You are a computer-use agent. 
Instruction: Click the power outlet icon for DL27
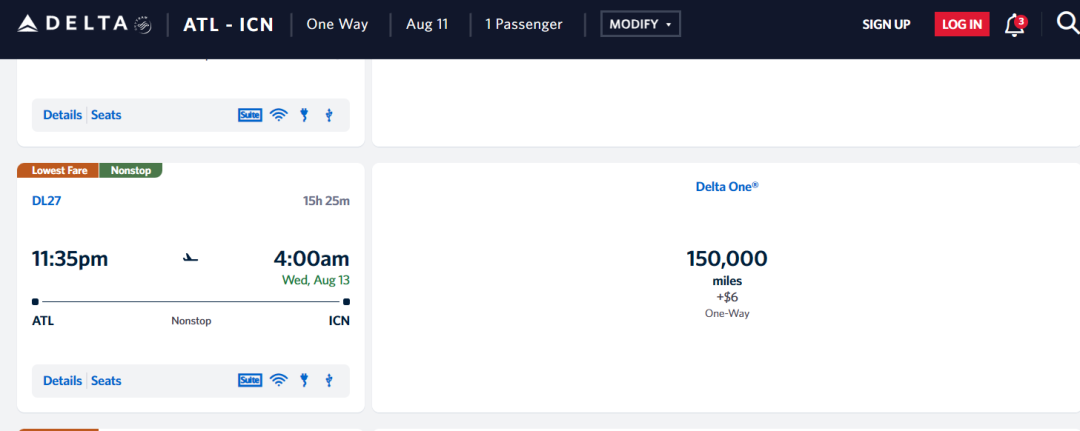(304, 380)
